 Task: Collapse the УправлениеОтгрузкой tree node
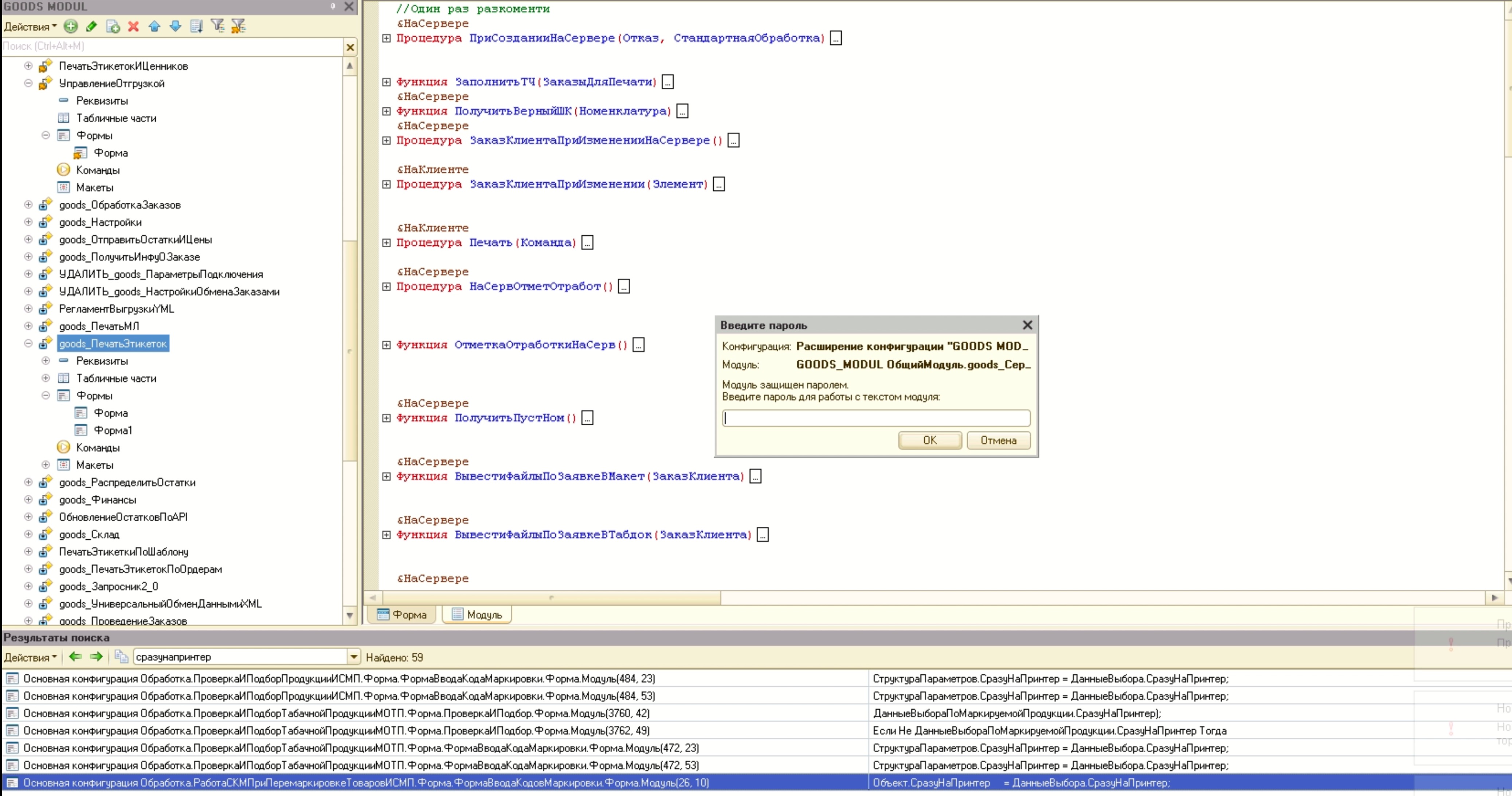(28, 83)
